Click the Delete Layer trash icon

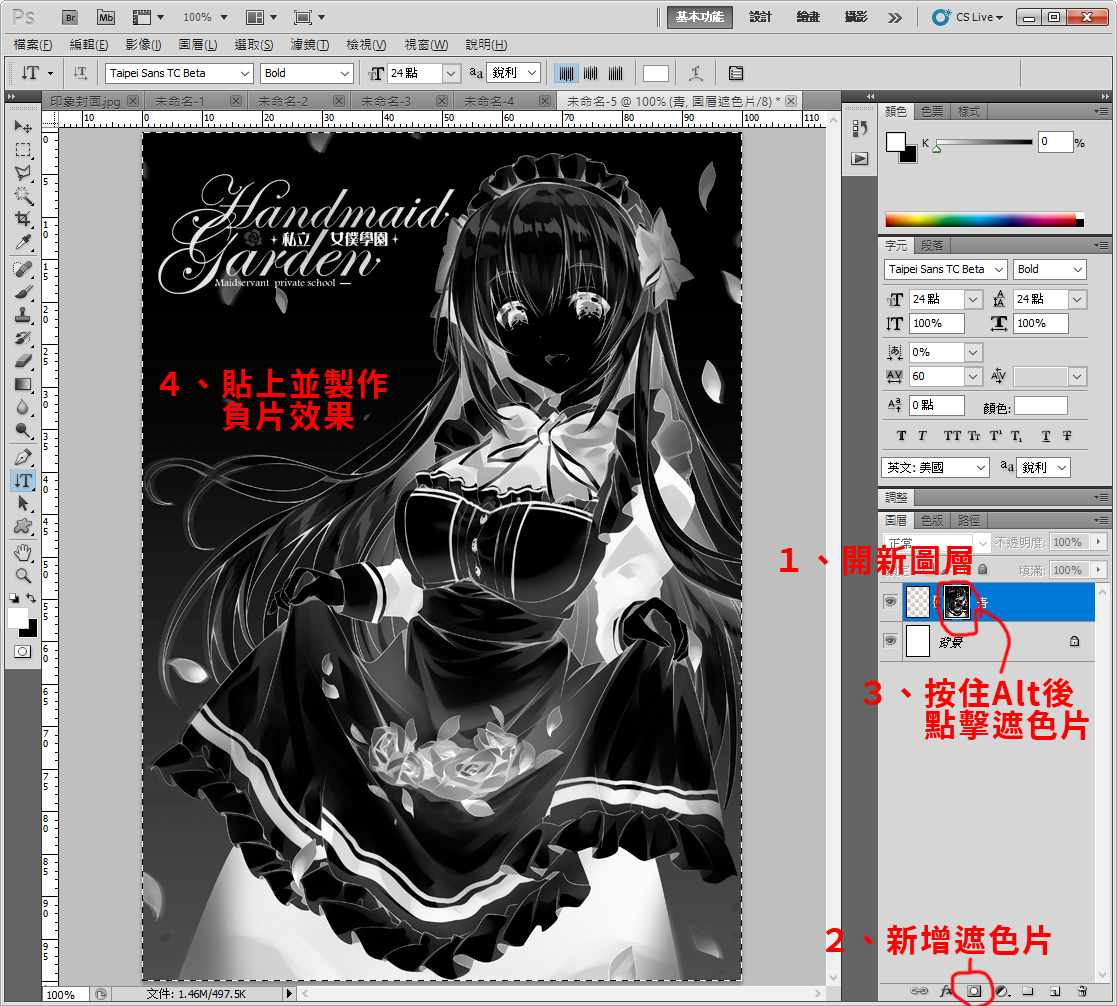(x=1082, y=991)
